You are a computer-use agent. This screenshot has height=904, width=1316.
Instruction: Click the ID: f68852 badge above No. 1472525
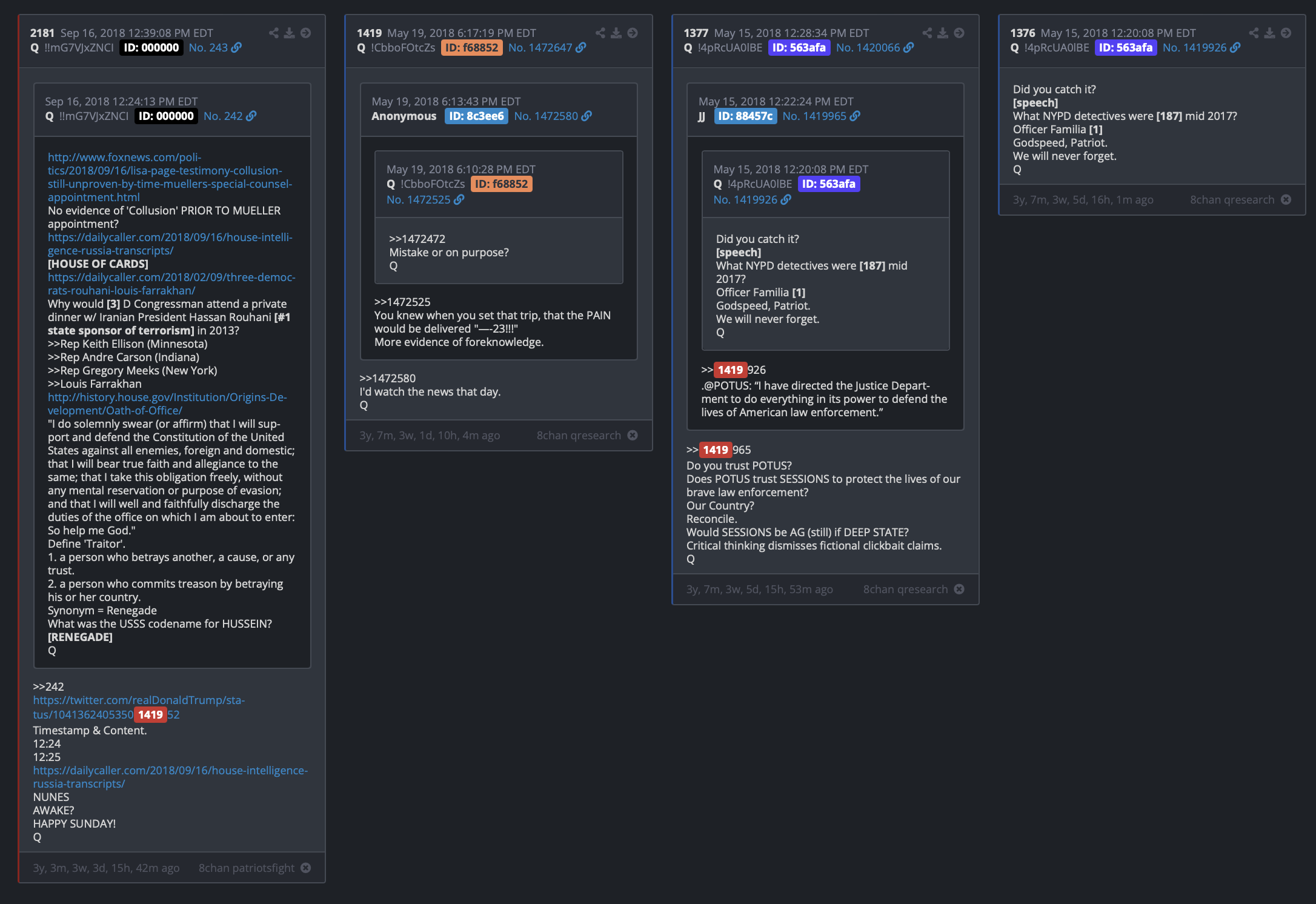tap(502, 184)
